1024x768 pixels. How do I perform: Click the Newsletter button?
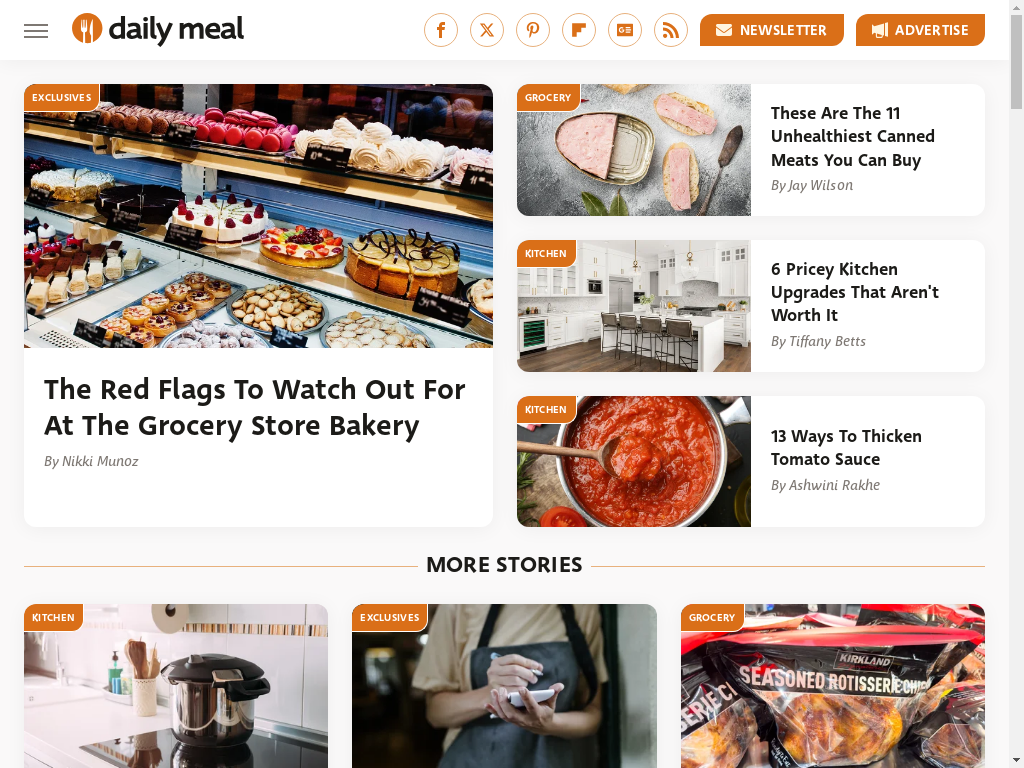click(772, 30)
